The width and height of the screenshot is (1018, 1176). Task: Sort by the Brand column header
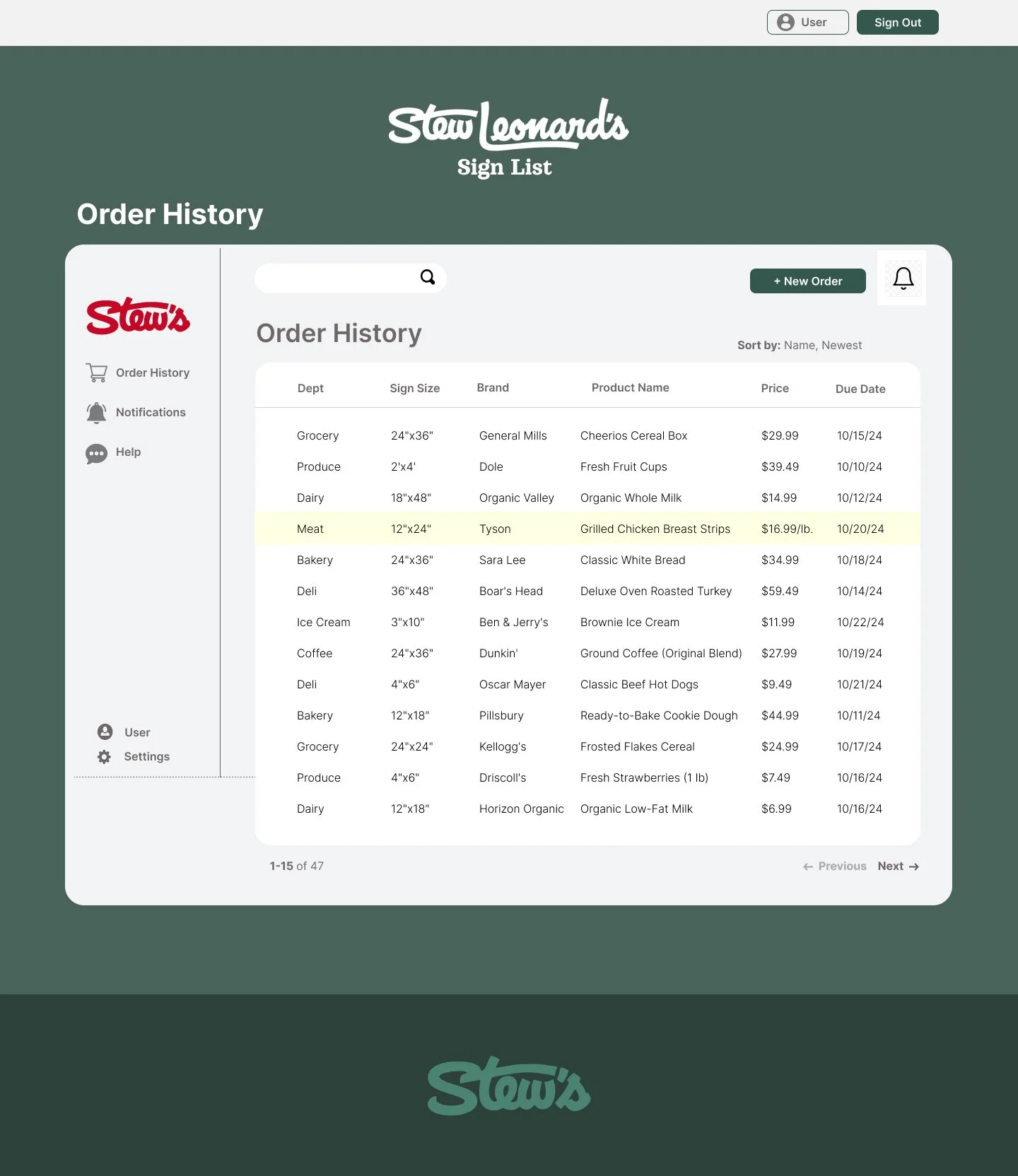[493, 388]
